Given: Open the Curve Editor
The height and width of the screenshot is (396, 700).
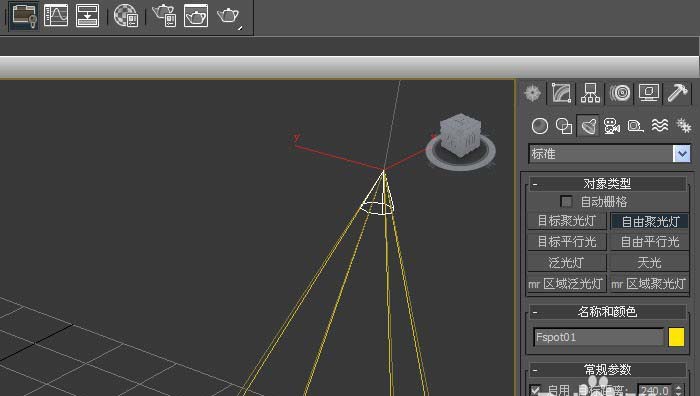Looking at the screenshot, I should 56,16.
